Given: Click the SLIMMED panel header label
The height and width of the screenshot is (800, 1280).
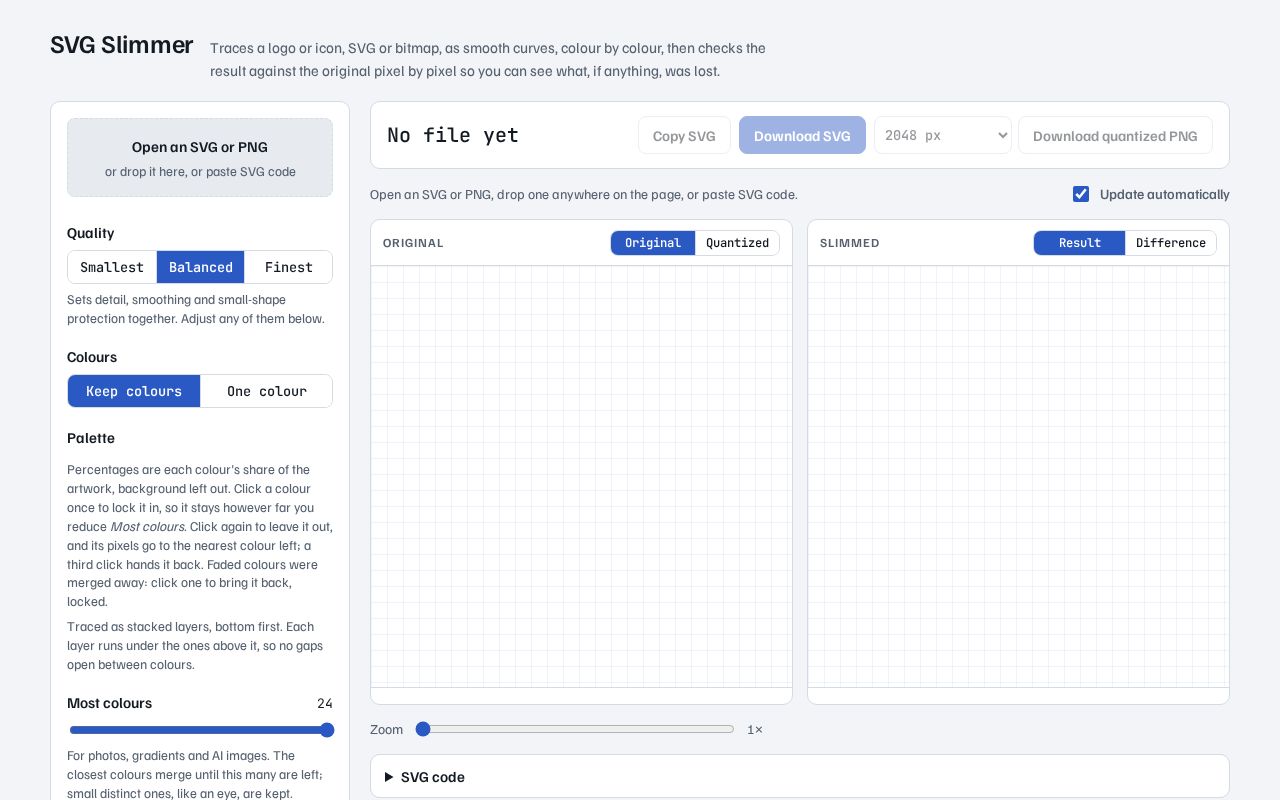Looking at the screenshot, I should coord(850,243).
